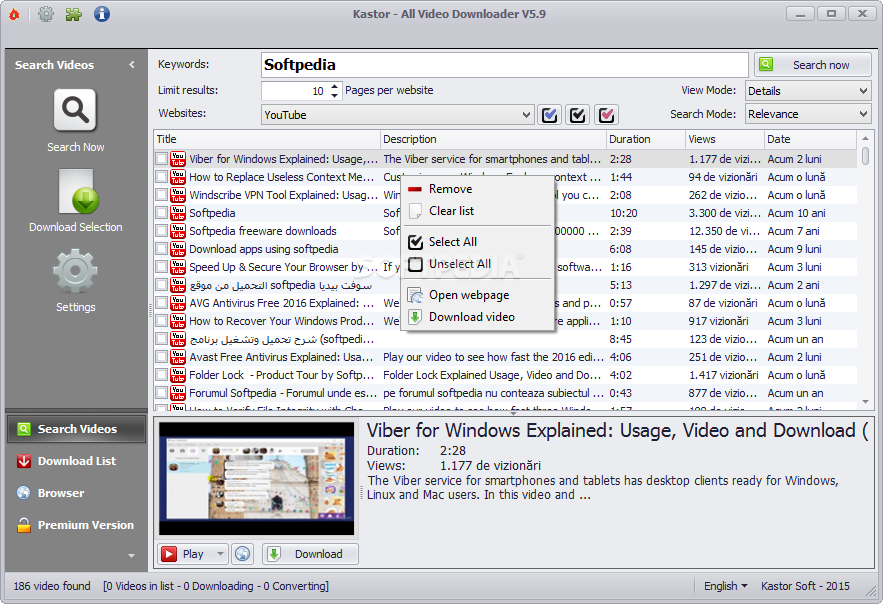This screenshot has height=604, width=883.
Task: Switch to the Browser section
Action: (x=77, y=493)
